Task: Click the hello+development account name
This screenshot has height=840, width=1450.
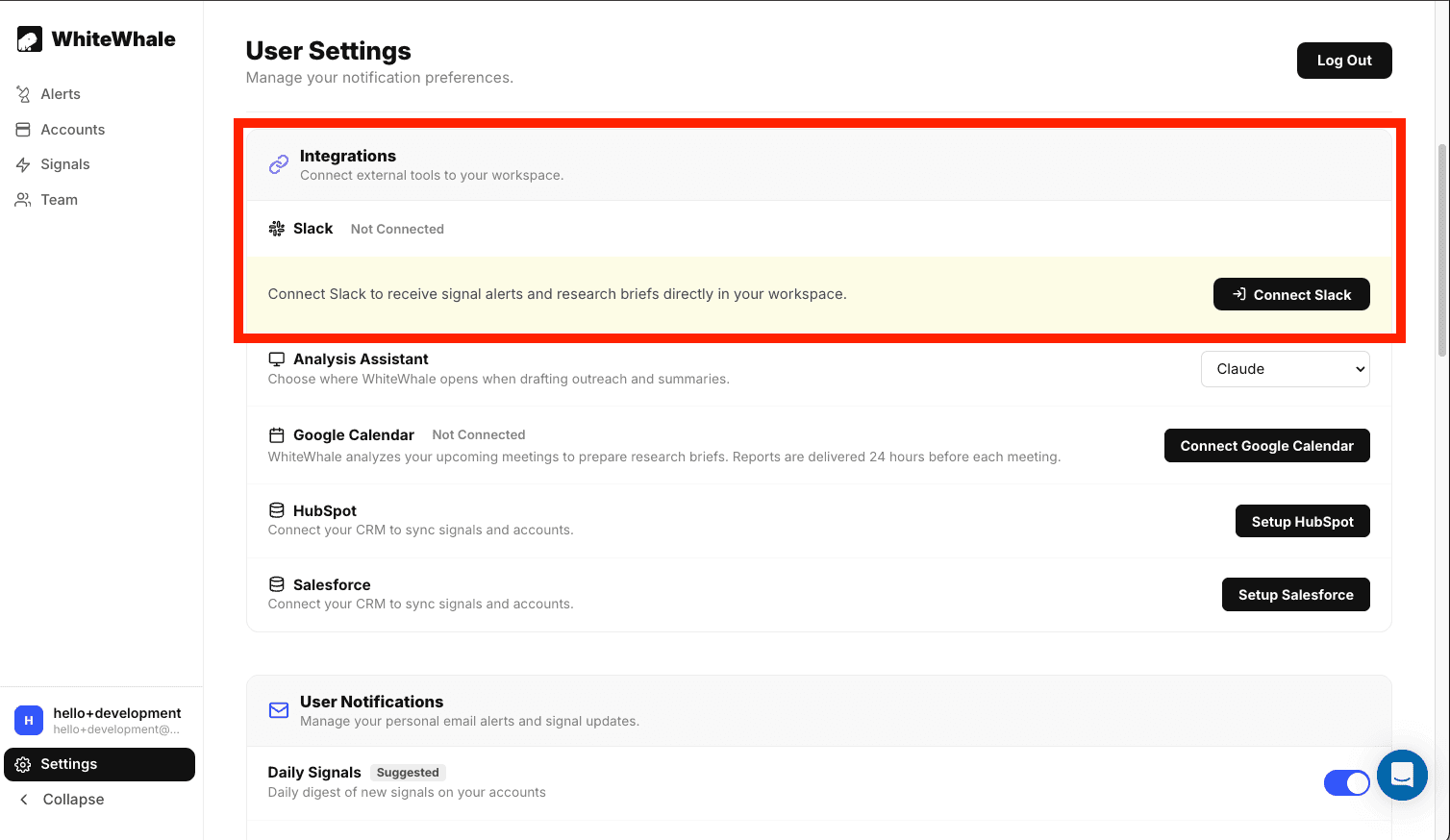Action: point(117,713)
